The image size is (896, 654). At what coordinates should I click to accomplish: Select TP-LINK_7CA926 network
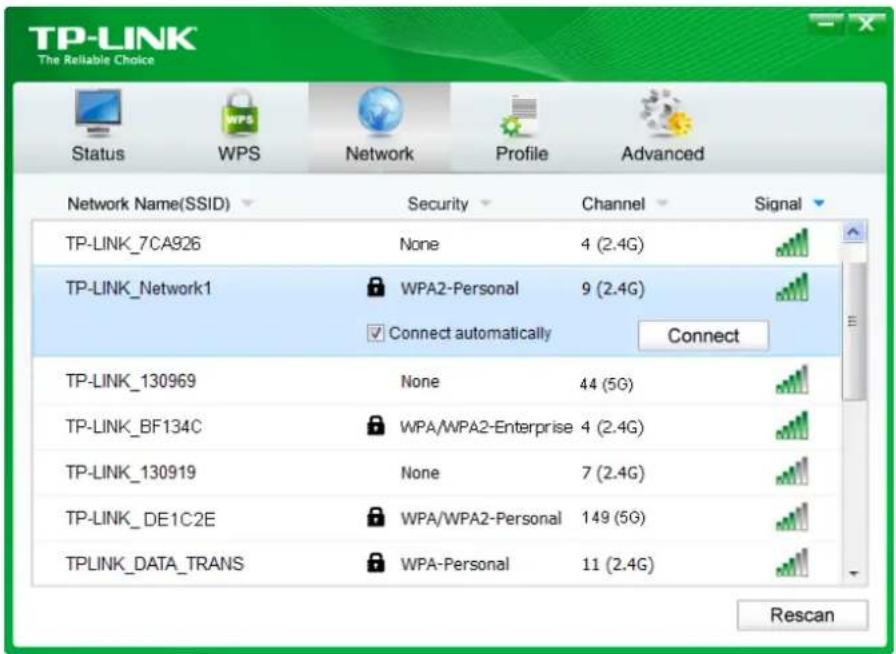point(437,244)
